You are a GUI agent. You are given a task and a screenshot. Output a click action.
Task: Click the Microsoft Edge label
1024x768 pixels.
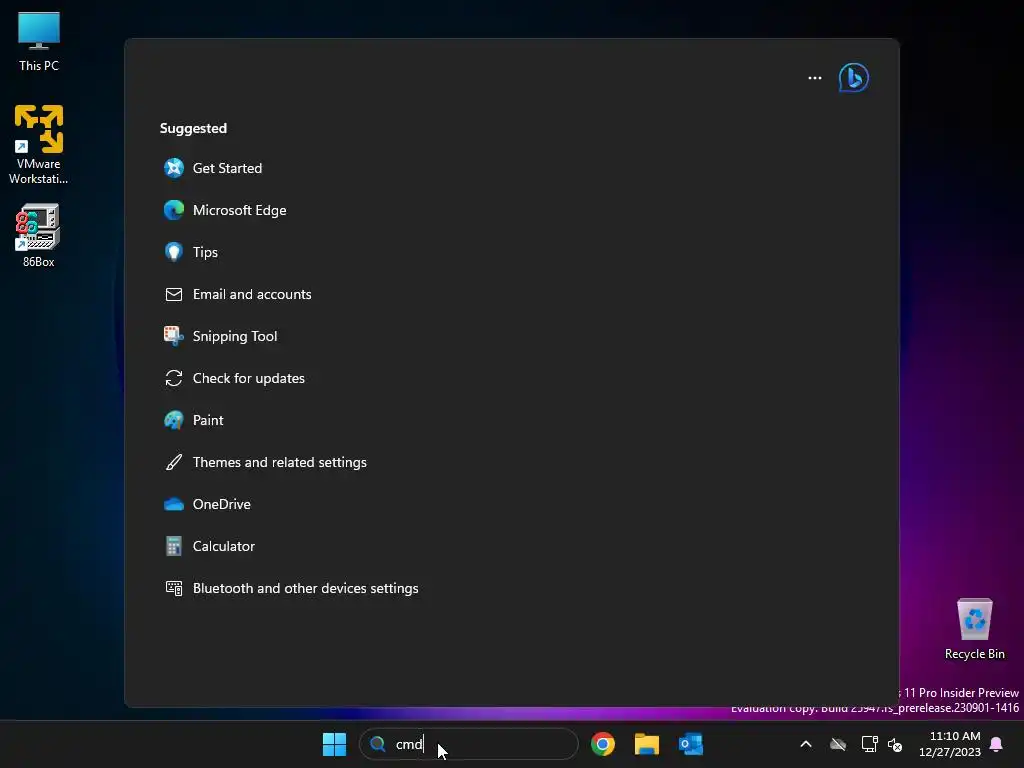pyautogui.click(x=240, y=210)
